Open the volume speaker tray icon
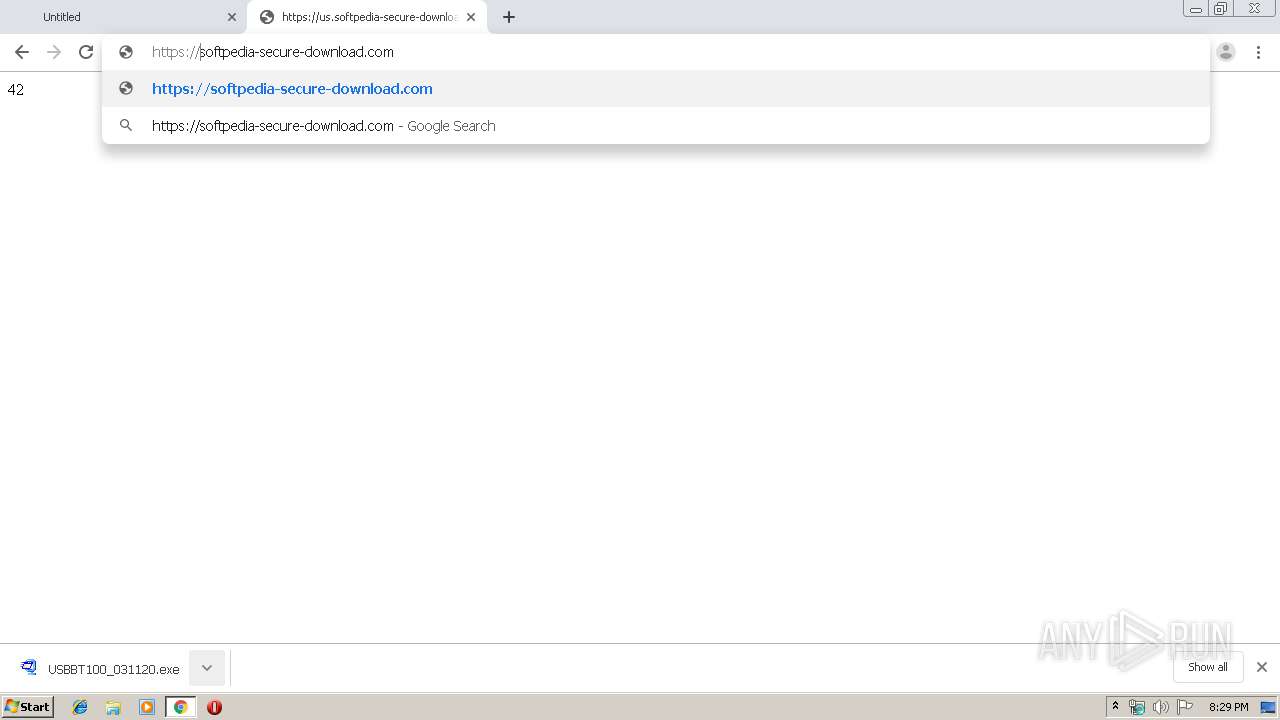This screenshot has height=720, width=1280. (1160, 707)
